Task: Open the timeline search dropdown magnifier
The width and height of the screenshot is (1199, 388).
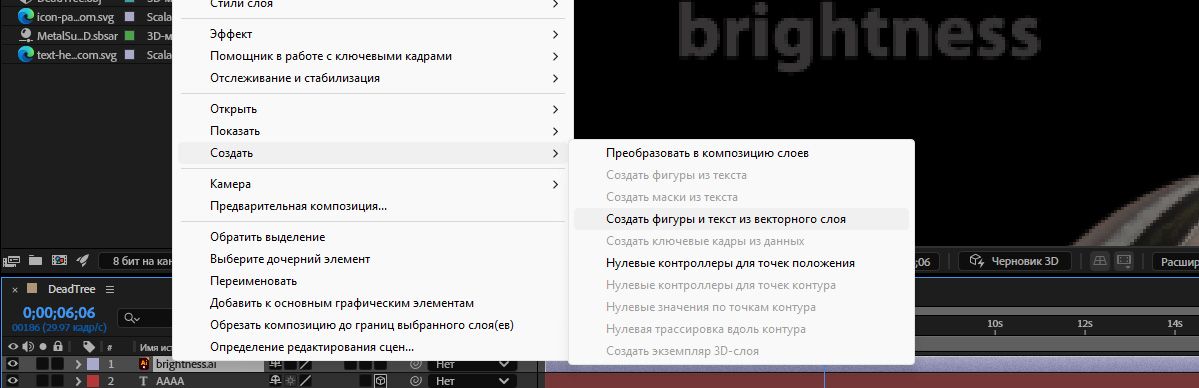Action: (x=132, y=318)
